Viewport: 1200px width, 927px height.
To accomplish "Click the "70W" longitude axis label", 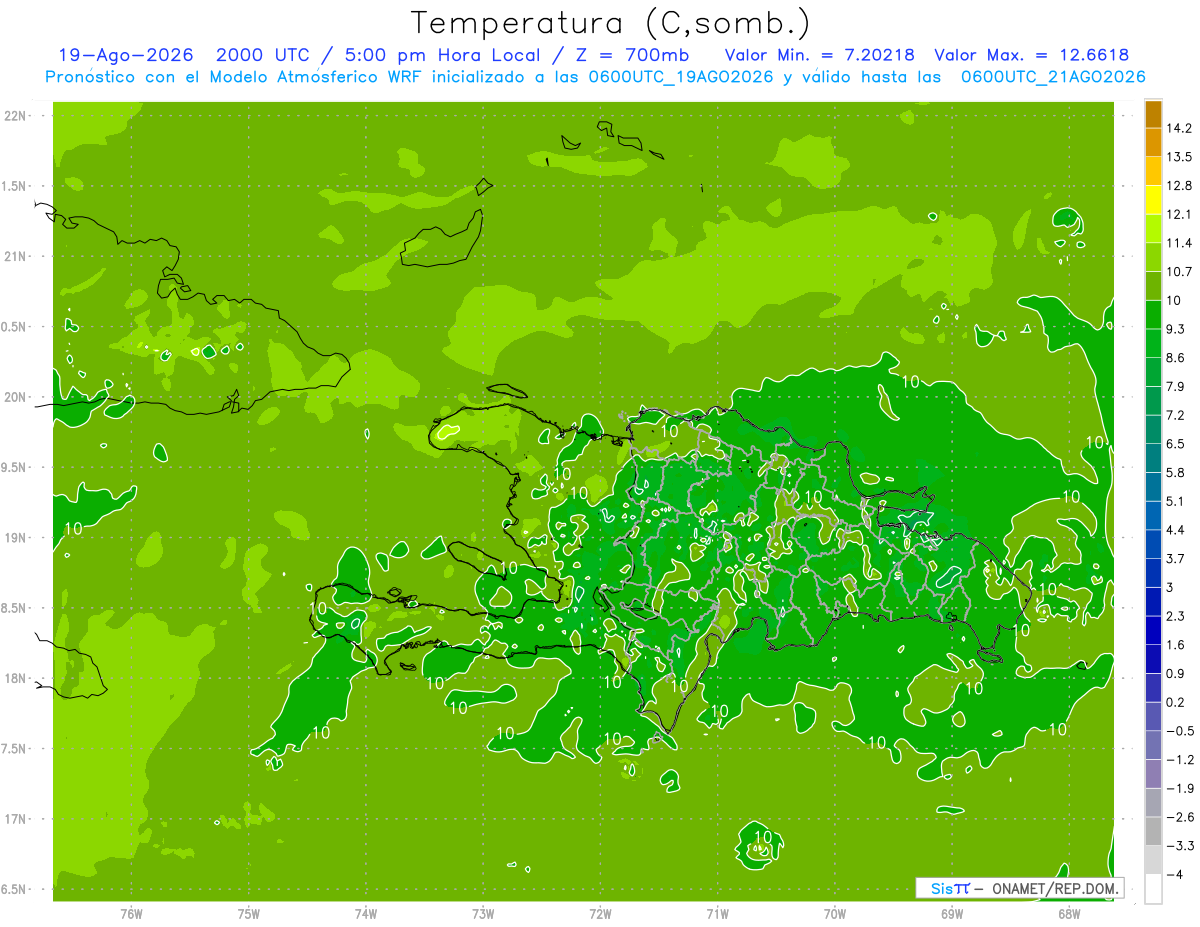I will tap(835, 914).
